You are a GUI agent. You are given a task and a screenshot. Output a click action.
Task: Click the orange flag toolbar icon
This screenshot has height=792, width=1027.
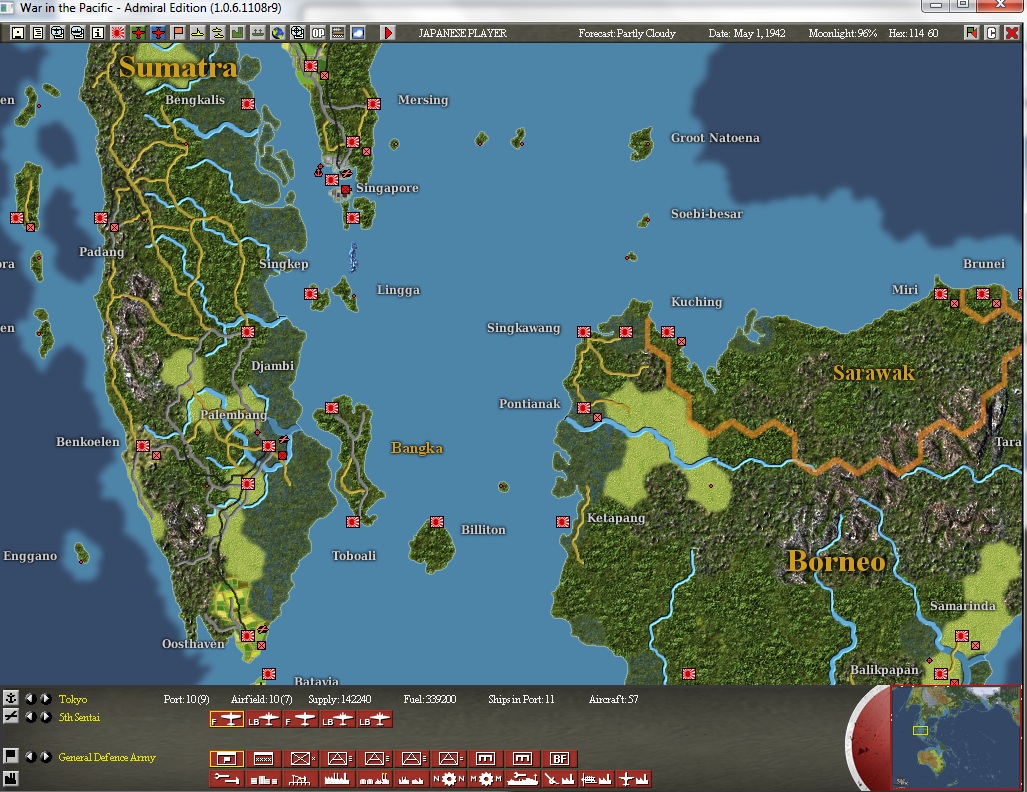(x=178, y=33)
